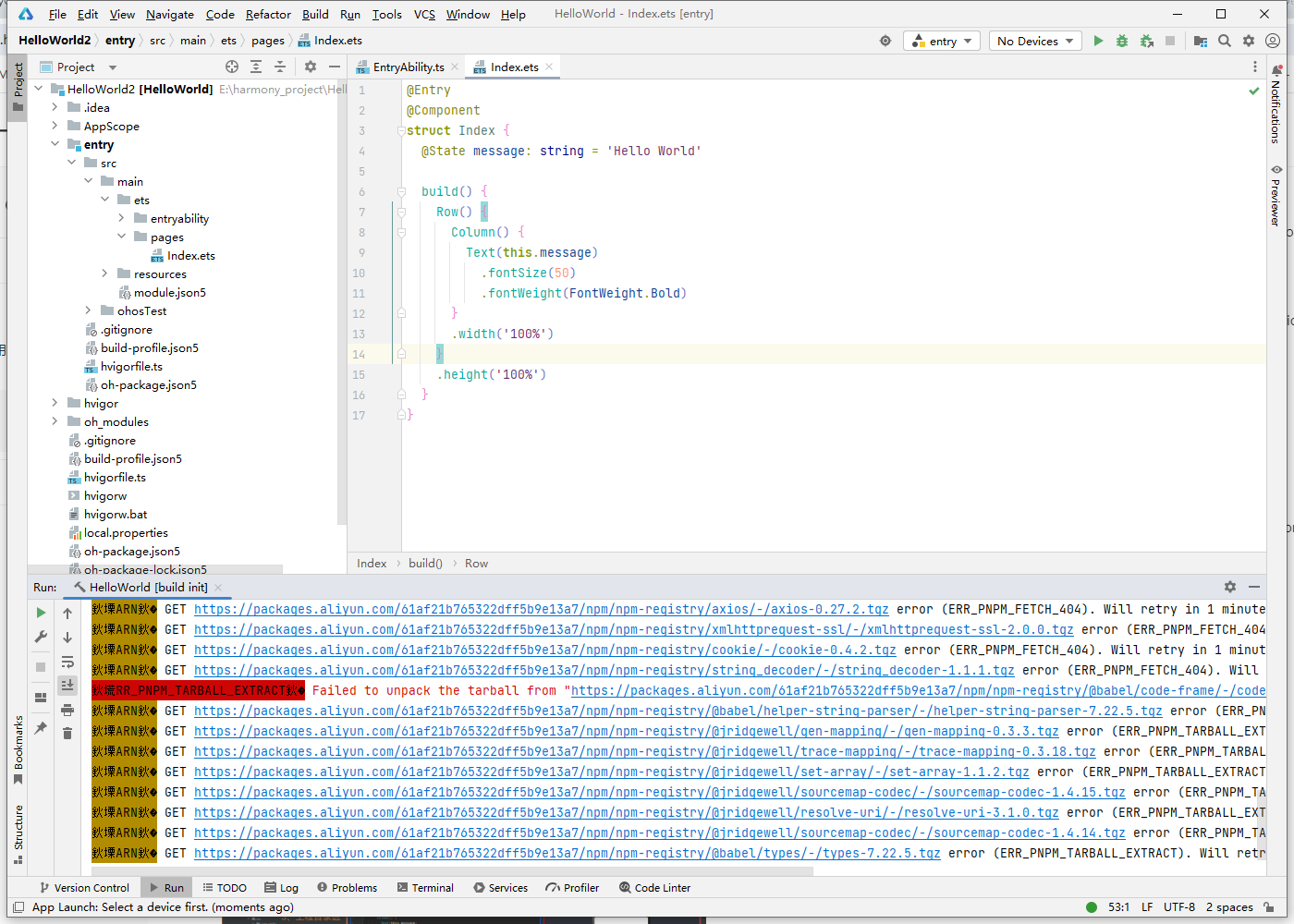The width and height of the screenshot is (1294, 924).
Task: Open Version Control tool window
Action: coord(84,887)
